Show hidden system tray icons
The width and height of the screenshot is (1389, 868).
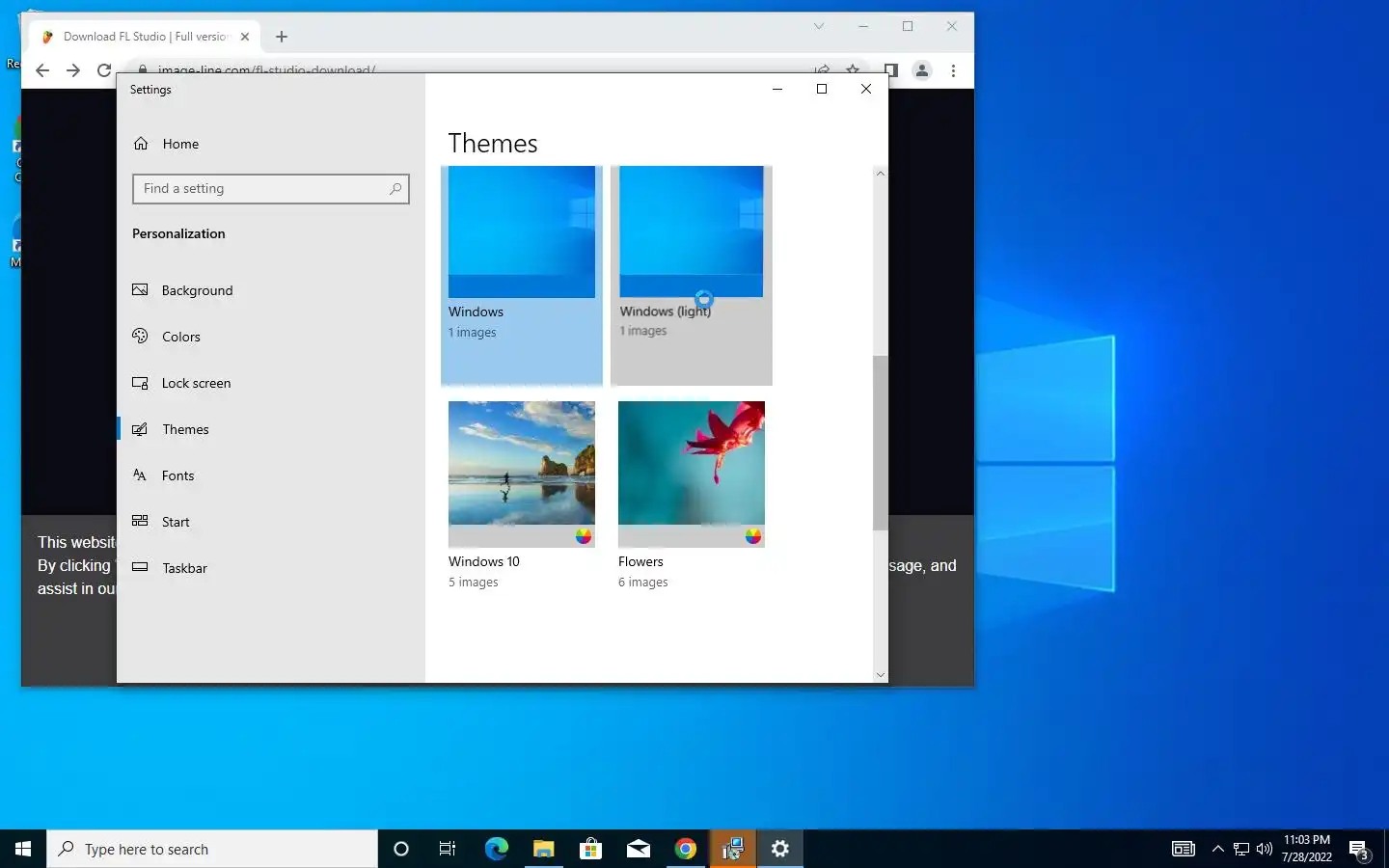[1217, 849]
